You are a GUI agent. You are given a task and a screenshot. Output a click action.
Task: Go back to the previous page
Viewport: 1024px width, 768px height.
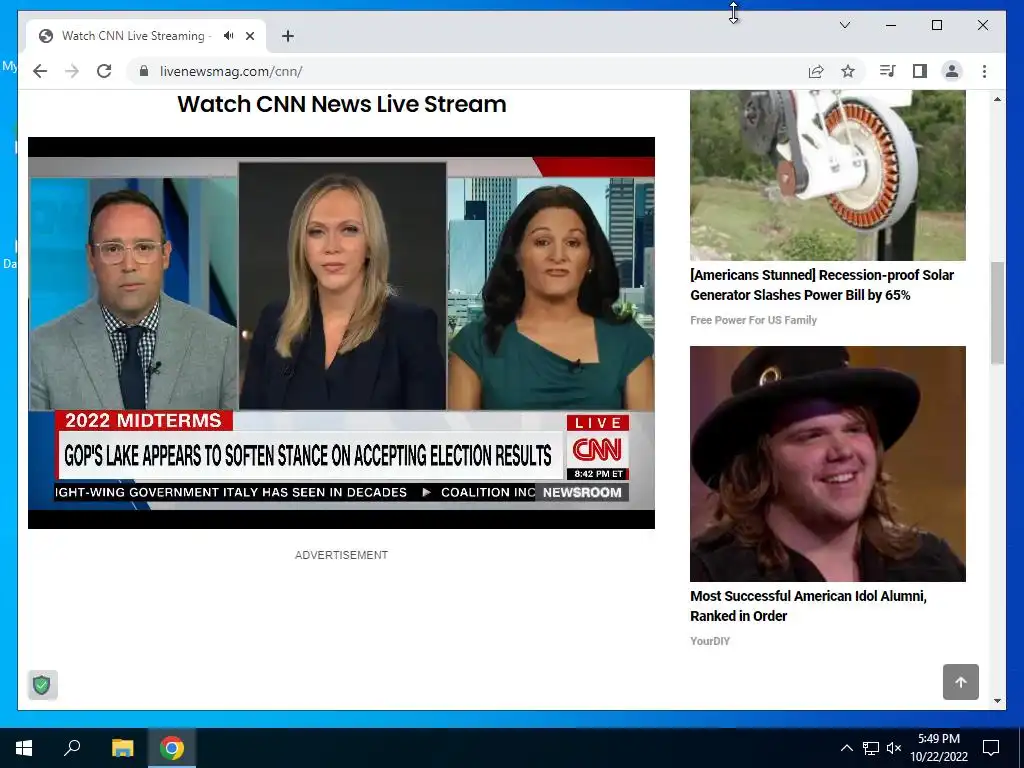40,71
